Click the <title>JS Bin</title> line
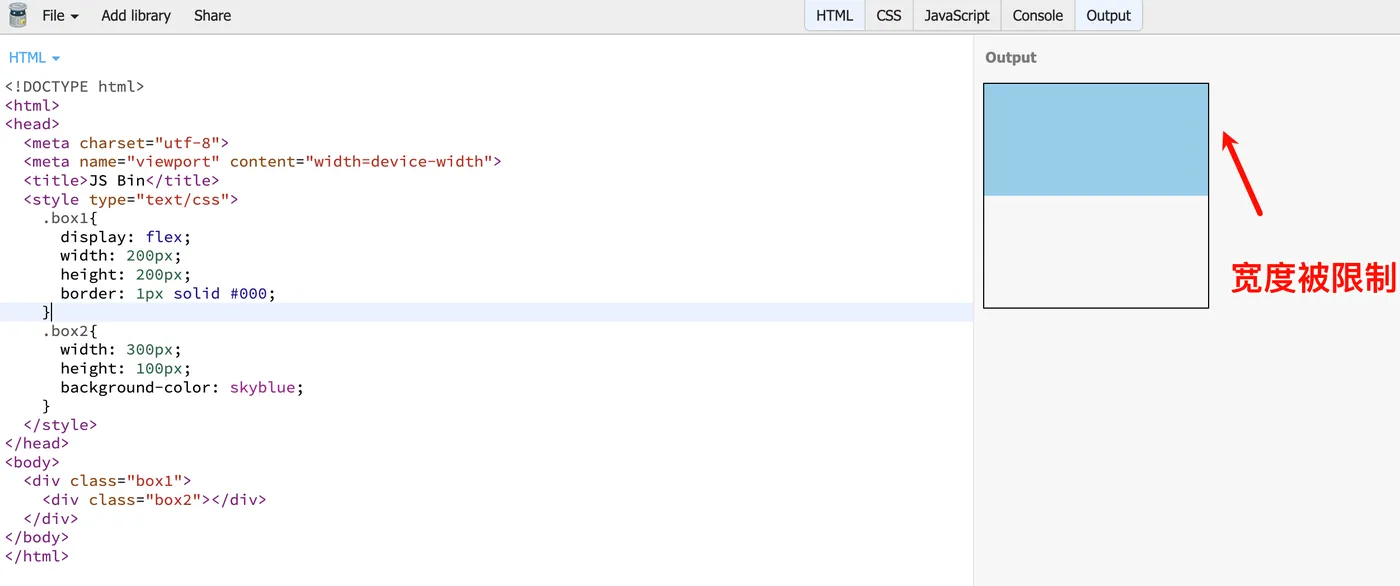This screenshot has height=586, width=1400. pos(121,181)
